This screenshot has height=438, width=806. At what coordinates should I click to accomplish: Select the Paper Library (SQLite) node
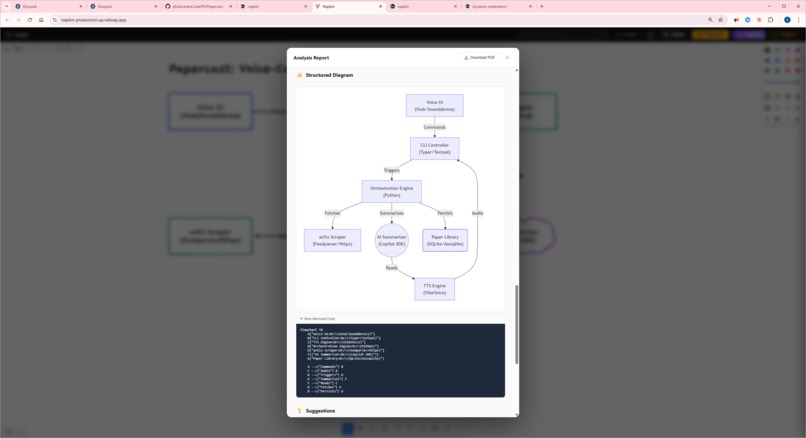pos(445,241)
